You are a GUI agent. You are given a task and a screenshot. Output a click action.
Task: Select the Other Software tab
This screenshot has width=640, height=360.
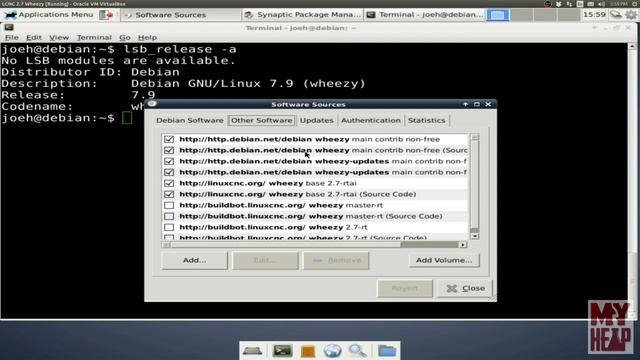(262, 120)
